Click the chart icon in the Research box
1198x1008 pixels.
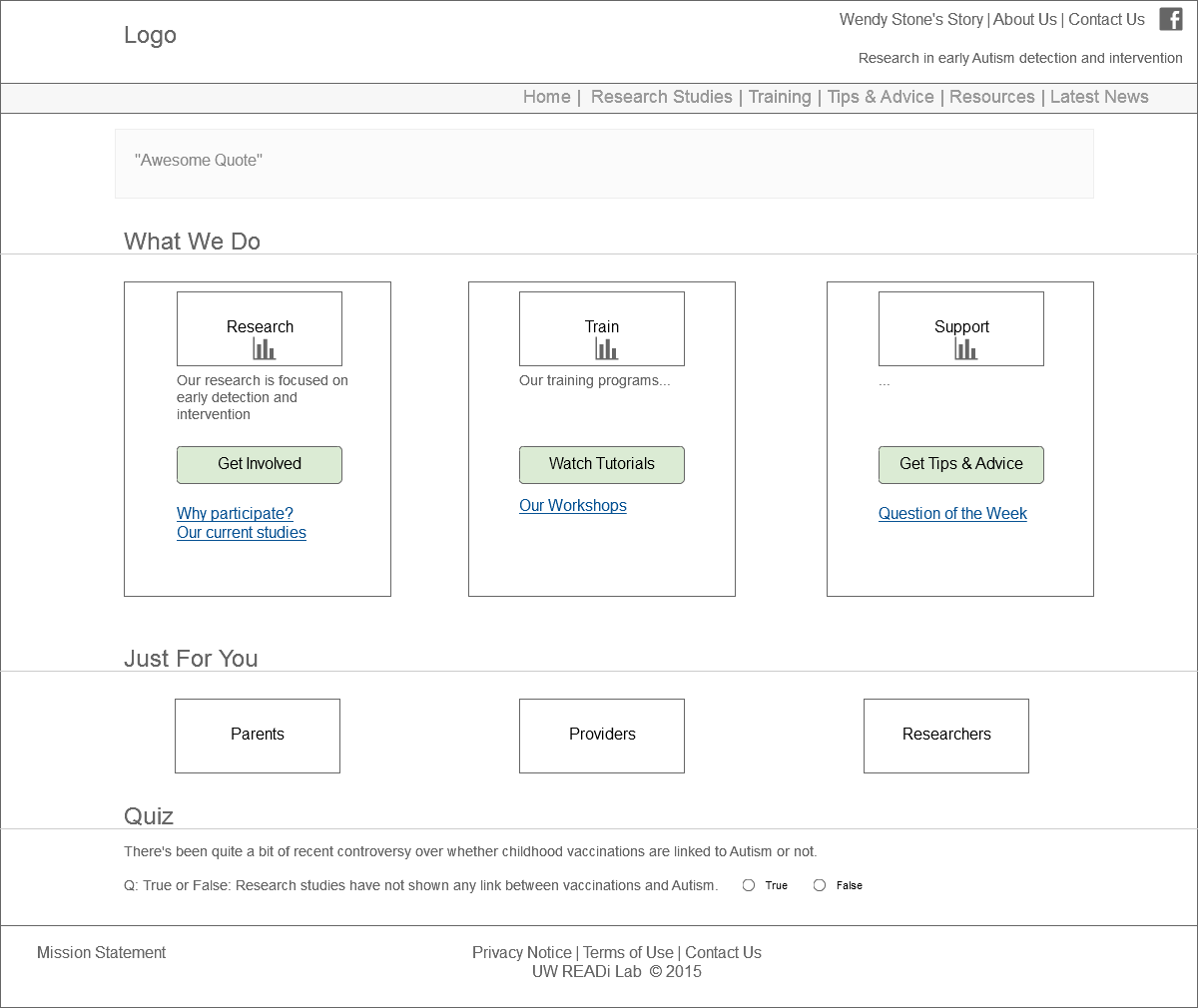pyautogui.click(x=265, y=348)
